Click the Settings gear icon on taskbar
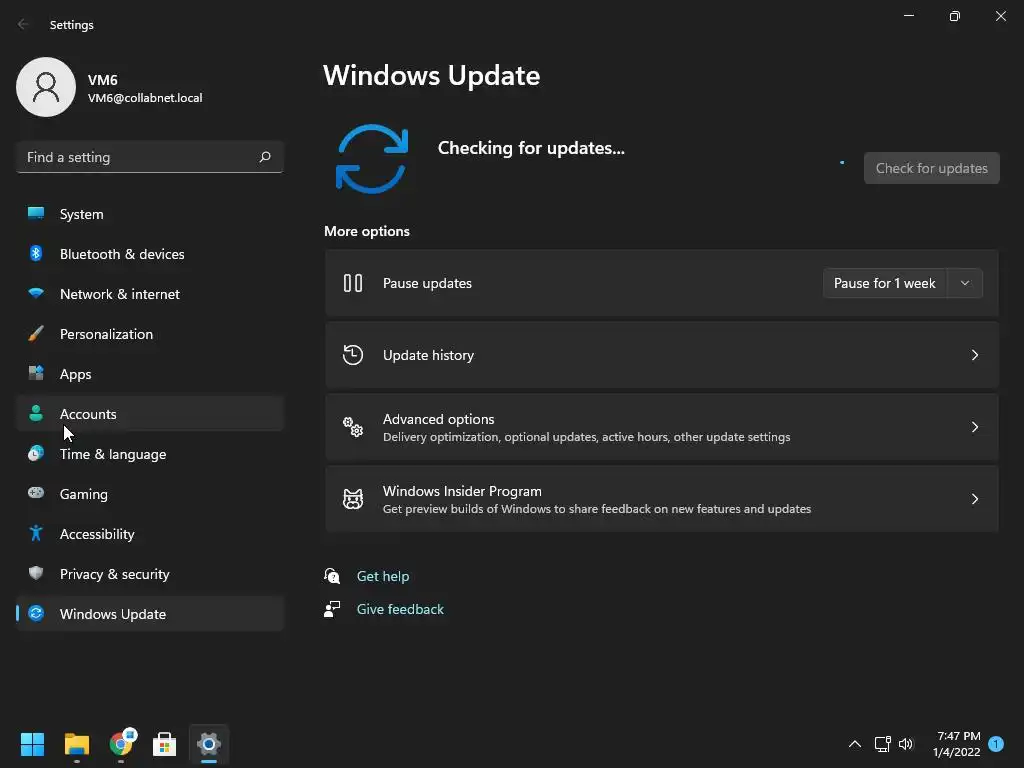Viewport: 1024px width, 768px height. pos(209,744)
